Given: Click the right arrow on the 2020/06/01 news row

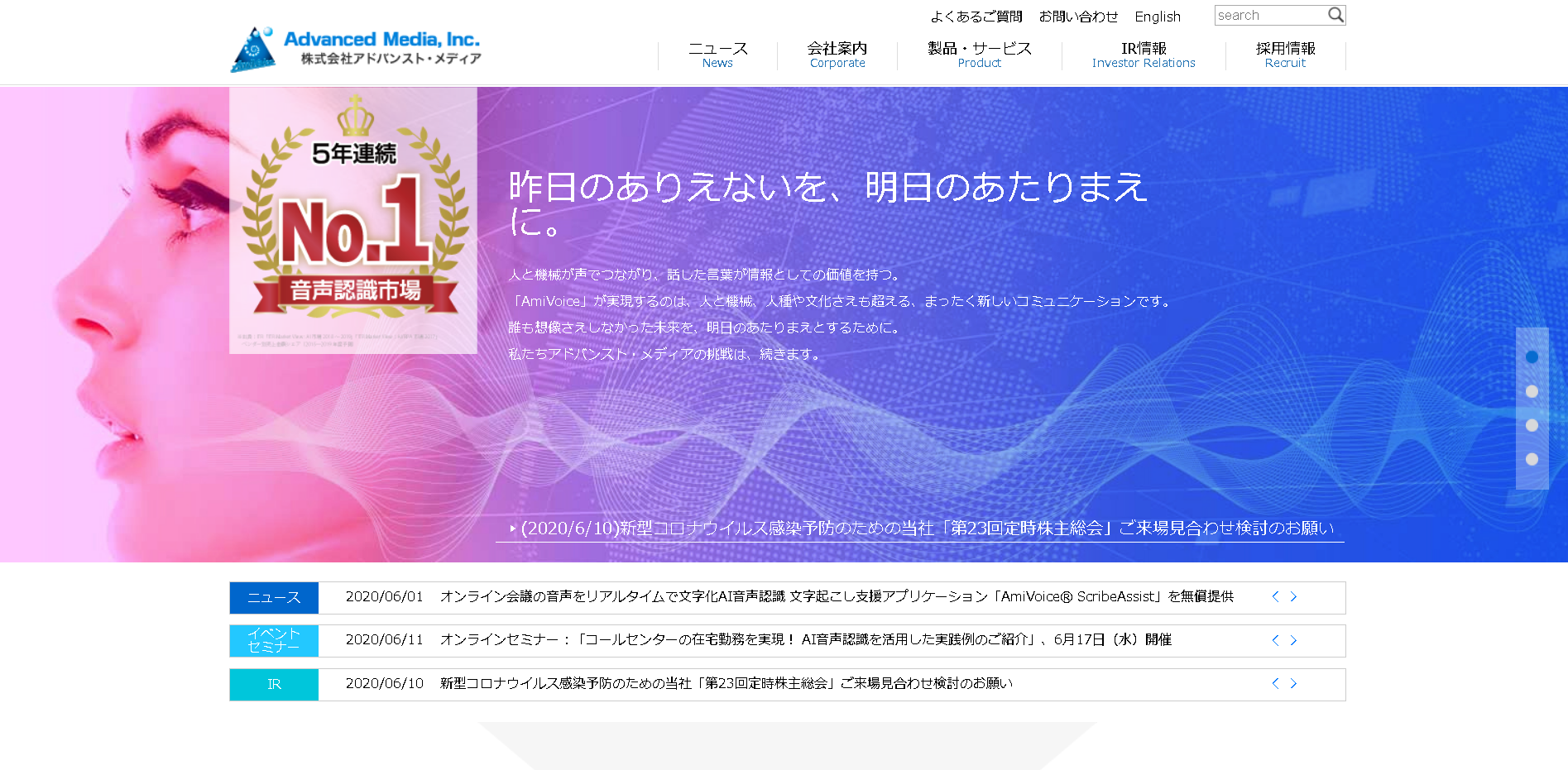Looking at the screenshot, I should click(1292, 596).
